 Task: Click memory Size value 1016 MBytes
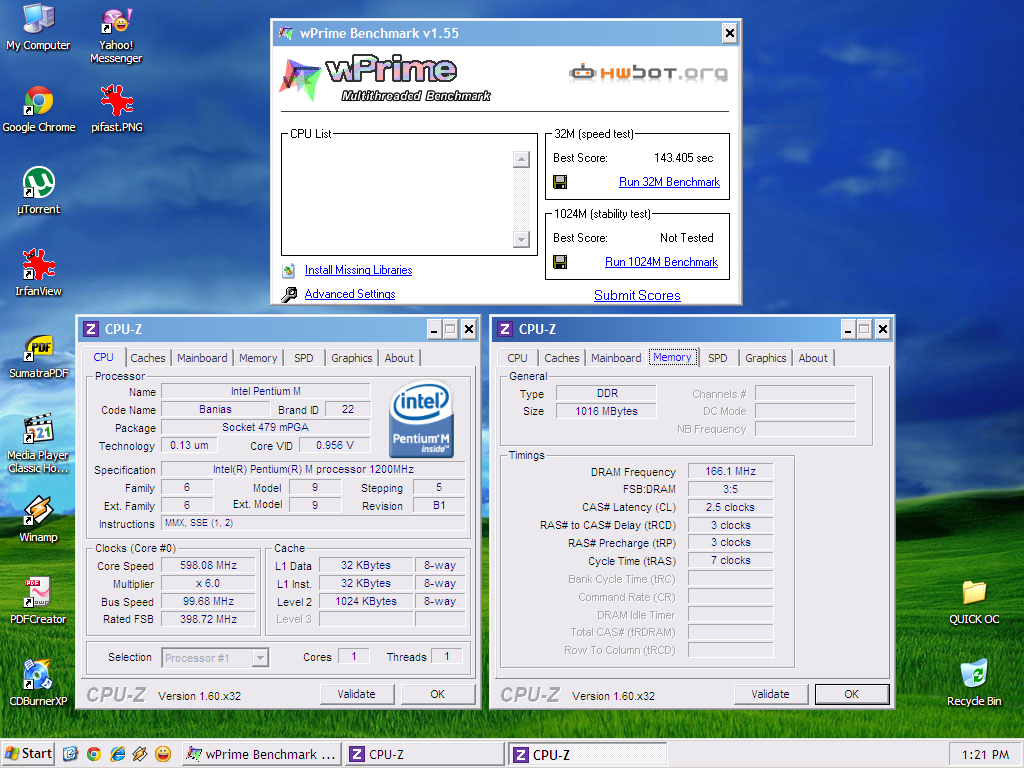(x=606, y=411)
